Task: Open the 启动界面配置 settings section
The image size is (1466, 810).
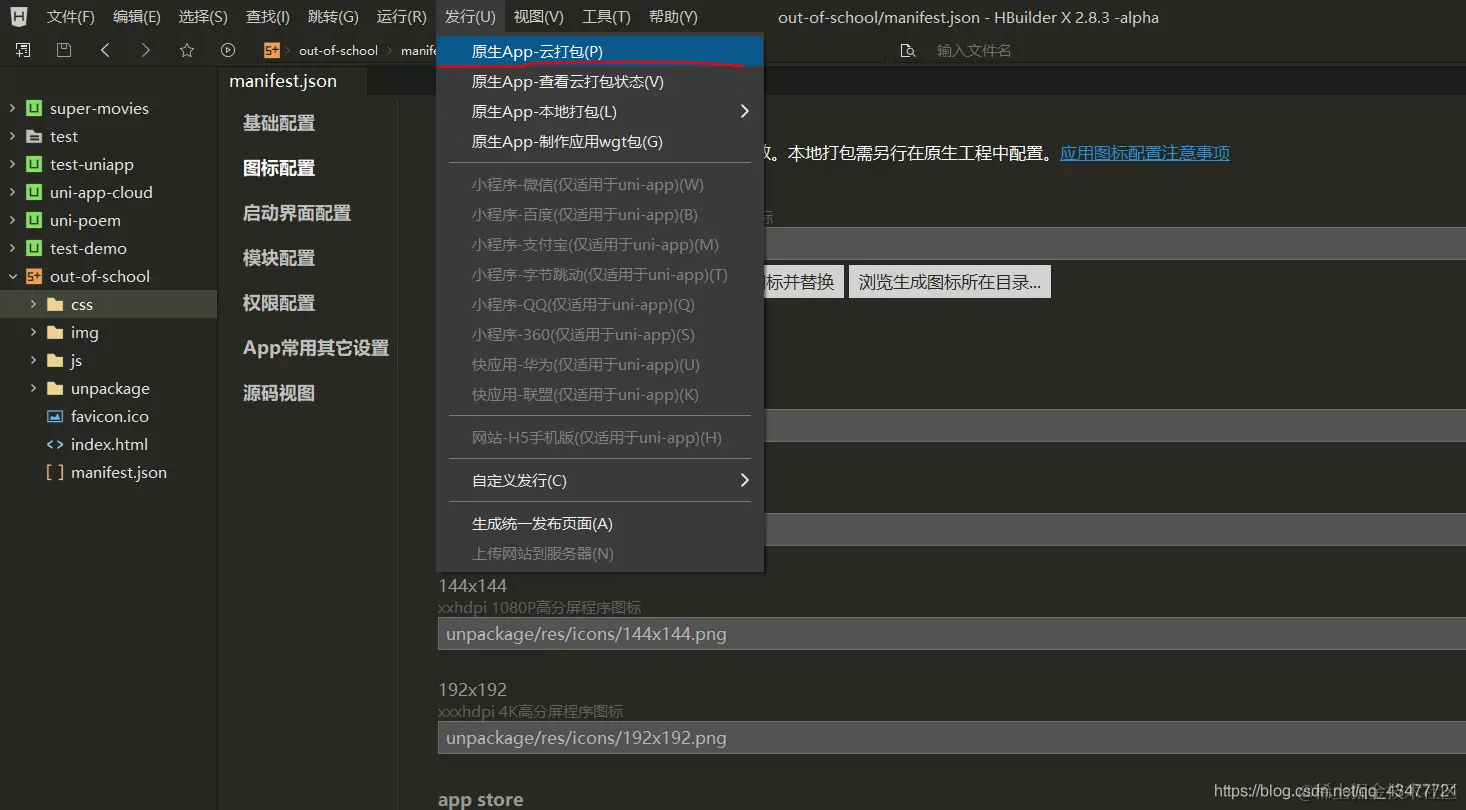Action: point(297,213)
